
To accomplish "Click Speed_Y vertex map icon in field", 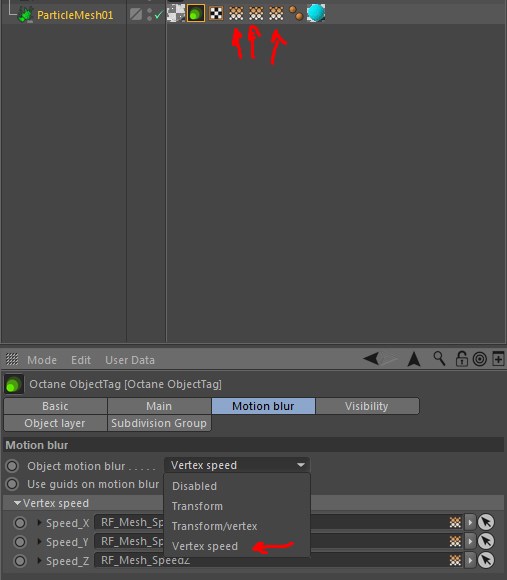I will click(x=455, y=541).
